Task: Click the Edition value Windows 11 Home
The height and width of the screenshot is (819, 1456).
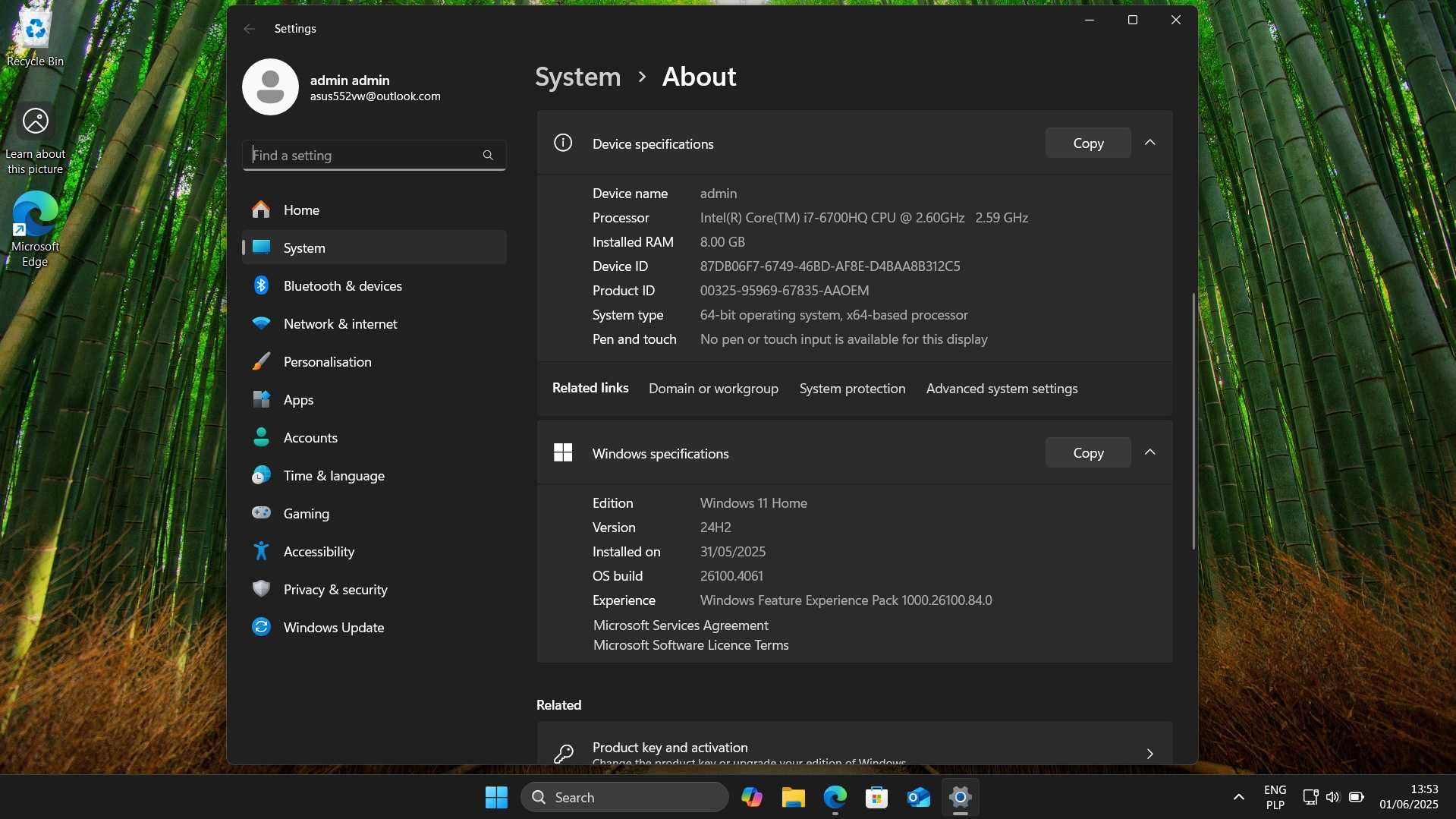Action: (753, 502)
